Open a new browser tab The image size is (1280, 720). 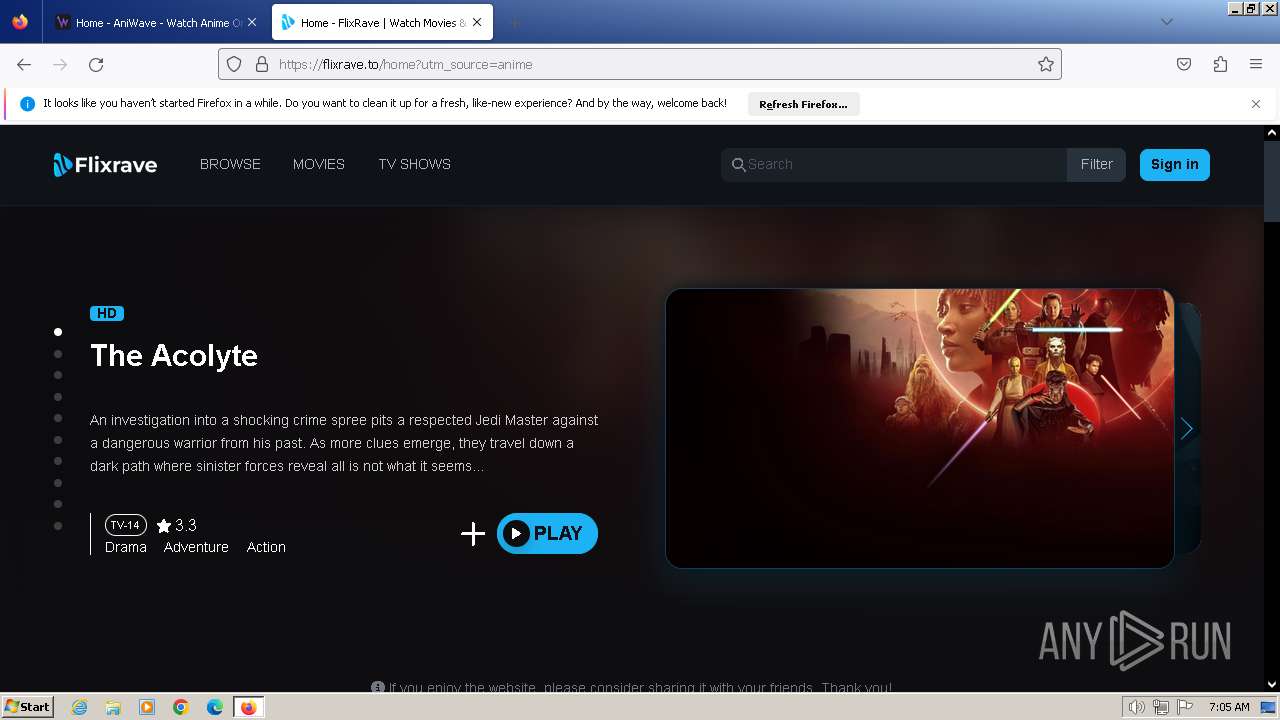coord(514,22)
